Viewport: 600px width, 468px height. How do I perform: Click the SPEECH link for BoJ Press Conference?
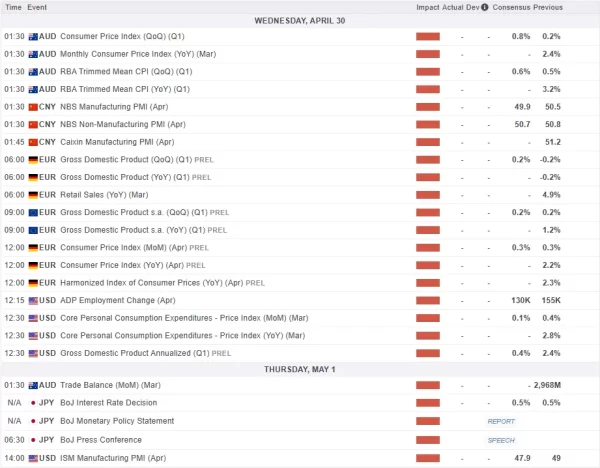[x=501, y=440]
